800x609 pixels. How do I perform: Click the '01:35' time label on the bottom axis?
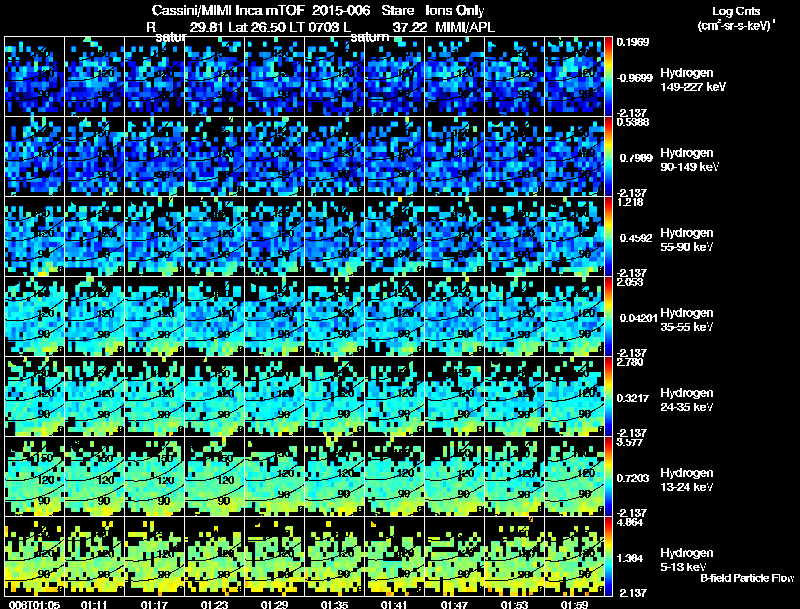tap(334, 605)
